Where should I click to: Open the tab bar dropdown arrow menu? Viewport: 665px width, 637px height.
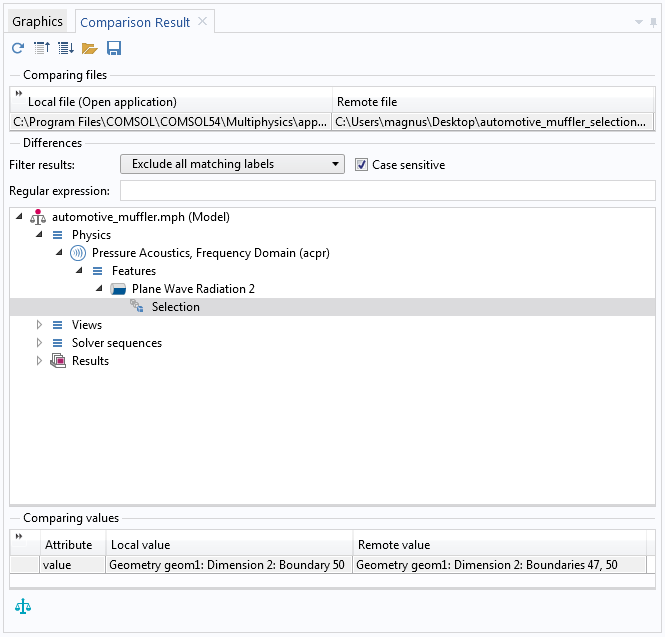click(639, 22)
